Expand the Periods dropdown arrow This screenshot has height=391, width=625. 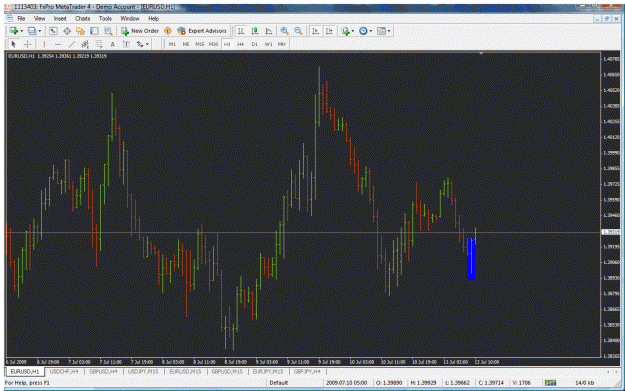click(x=371, y=31)
